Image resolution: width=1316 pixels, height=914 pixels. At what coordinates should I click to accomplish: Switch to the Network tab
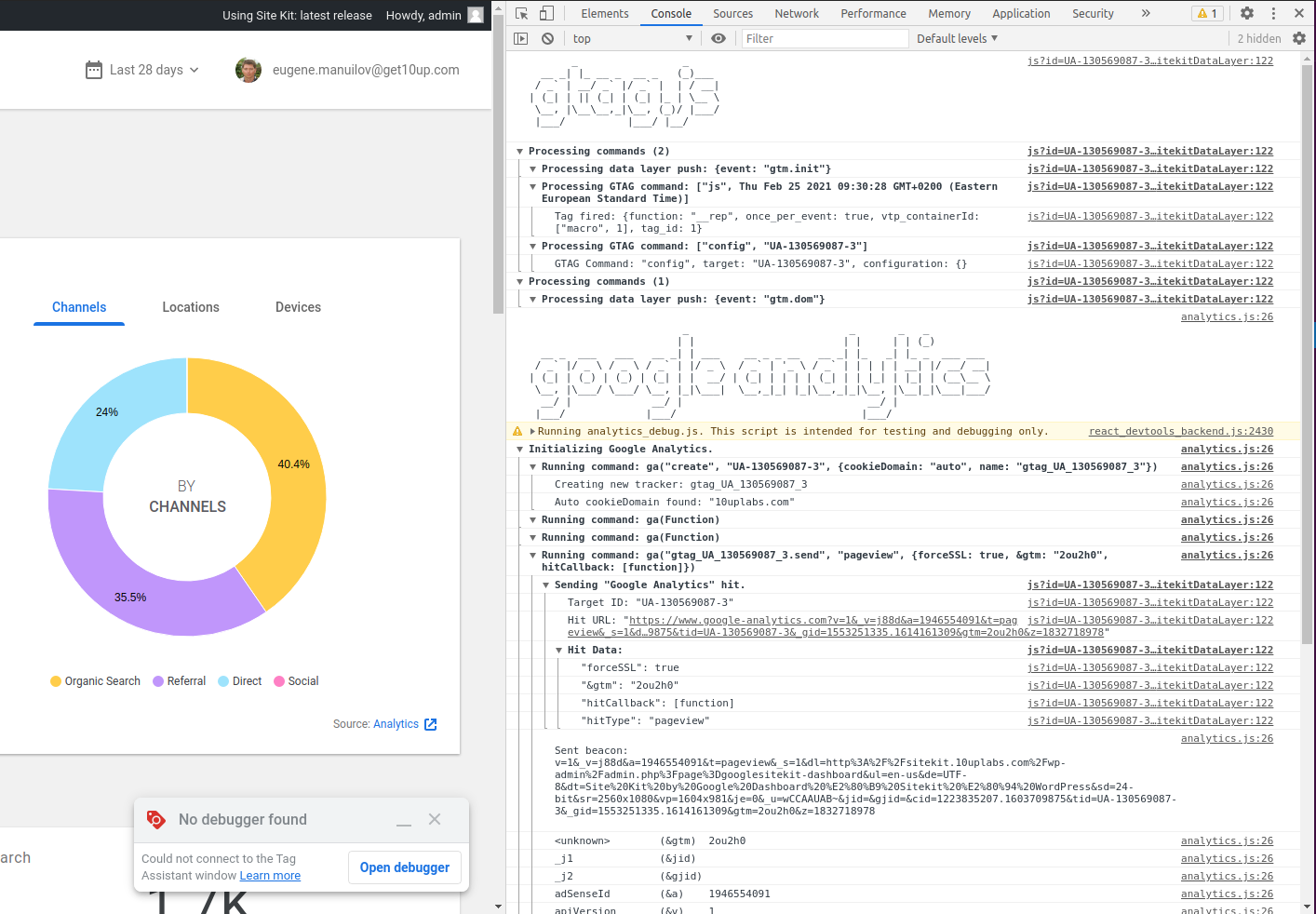pos(797,13)
